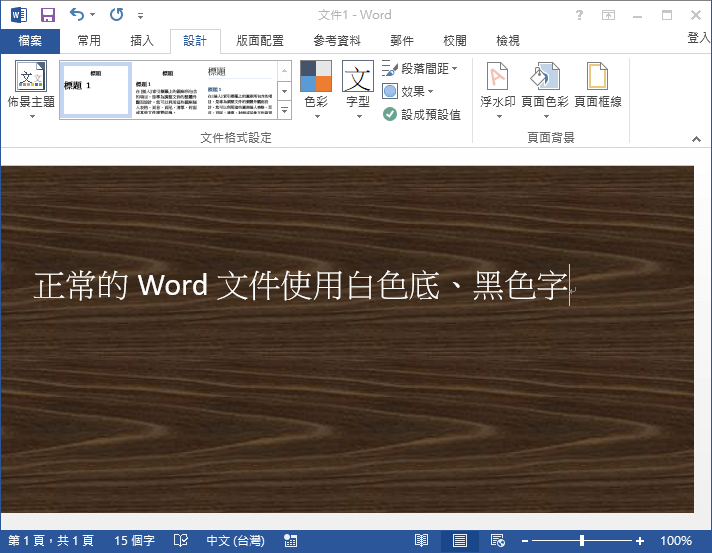Open the 色彩 theme colors palette
This screenshot has height=553, width=712.
[316, 90]
